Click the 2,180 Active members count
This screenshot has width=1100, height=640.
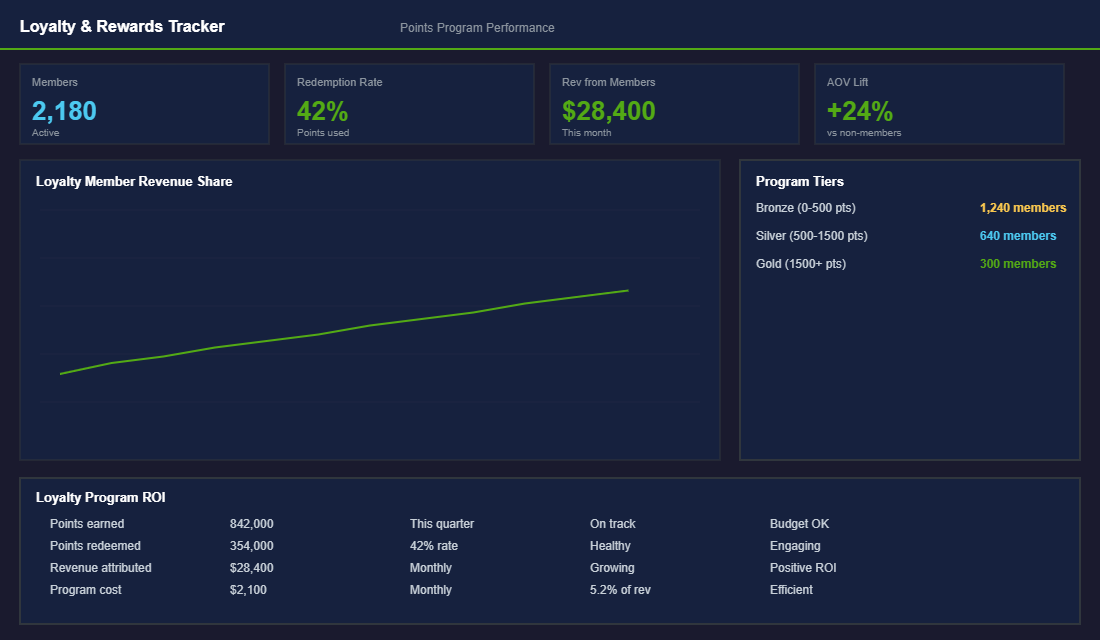(64, 111)
